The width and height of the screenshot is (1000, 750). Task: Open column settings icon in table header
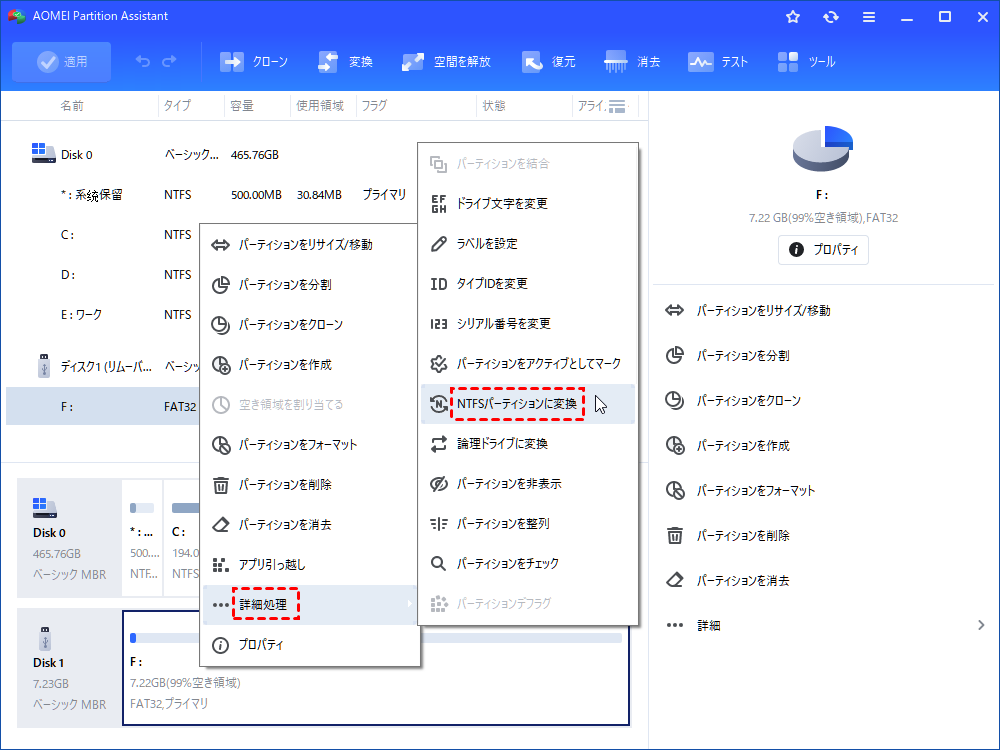[617, 106]
